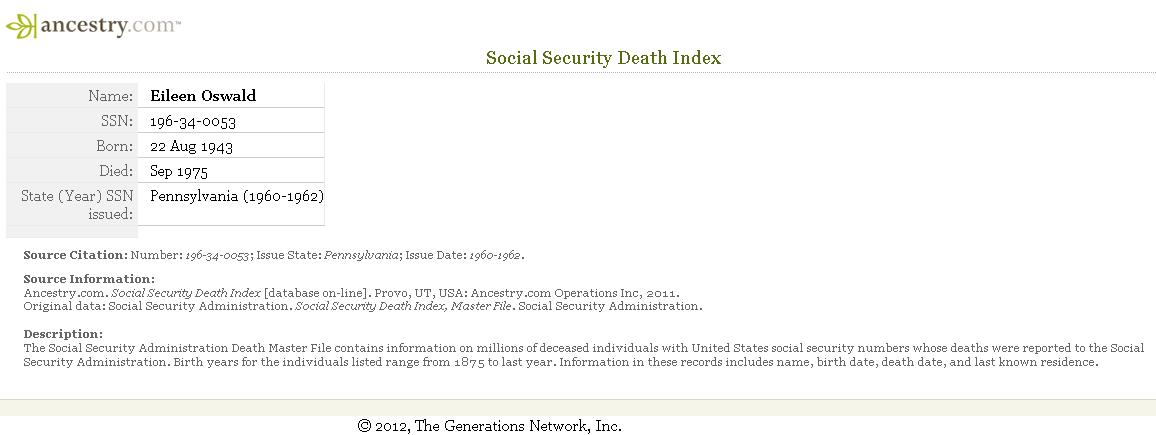The image size is (1156, 435).
Task: Select Pennsylvania (1960-1962) issue value
Action: coord(237,196)
